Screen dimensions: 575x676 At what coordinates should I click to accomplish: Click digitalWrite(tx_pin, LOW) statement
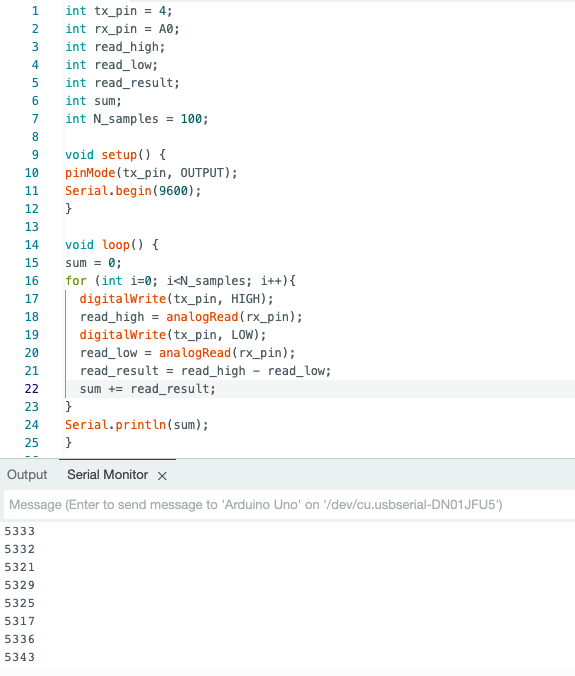(173, 335)
